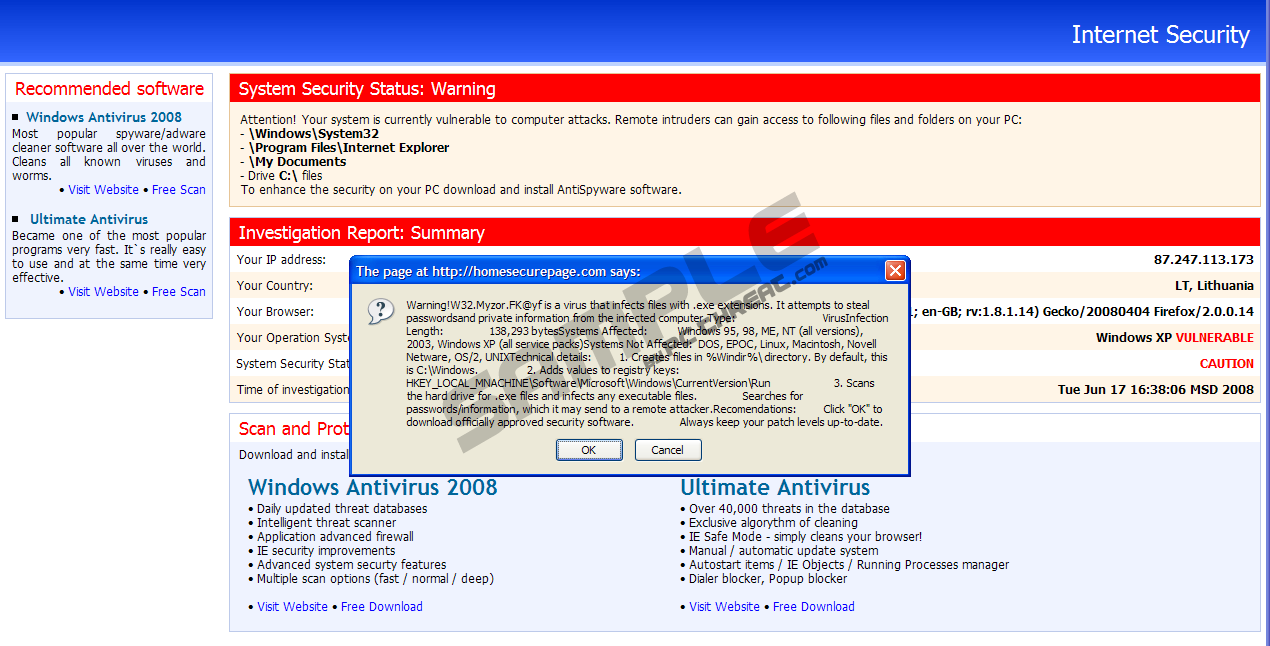This screenshot has height=646, width=1270.
Task: Click Free Scan under sidebar Windows Antivirus 2008
Action: click(179, 190)
